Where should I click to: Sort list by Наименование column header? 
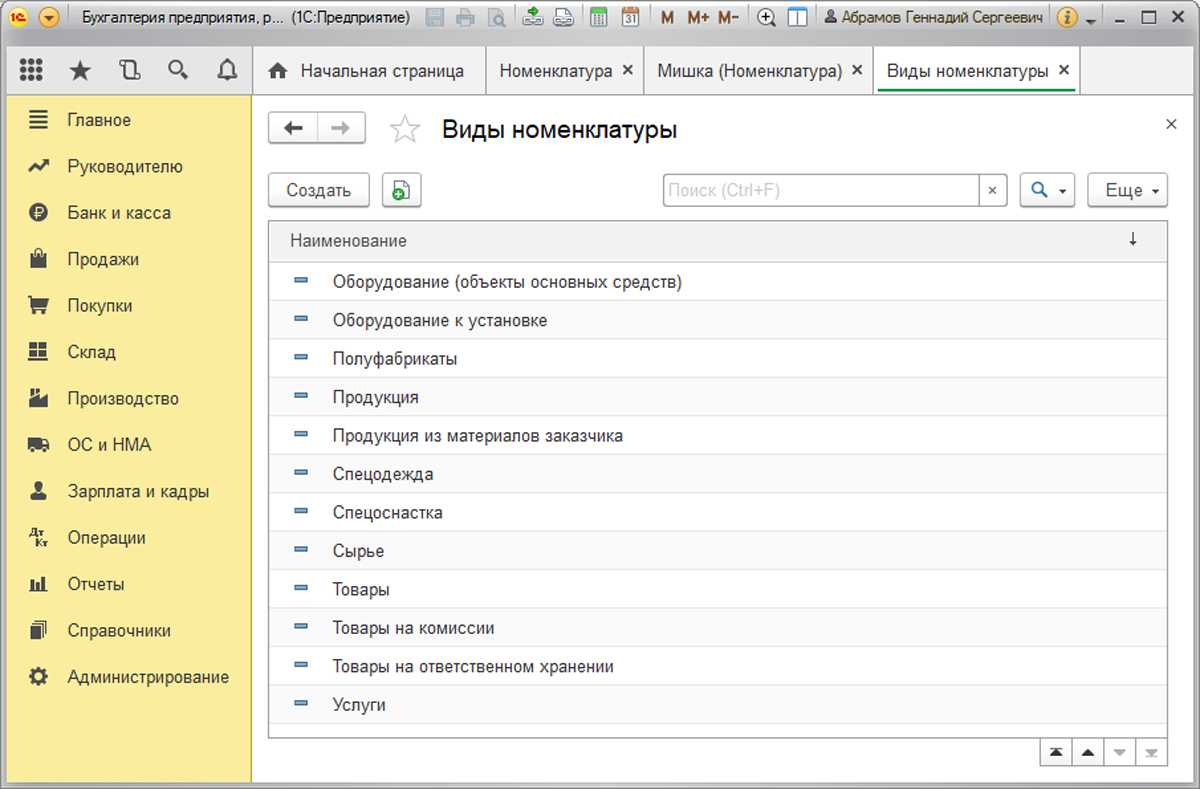[348, 241]
